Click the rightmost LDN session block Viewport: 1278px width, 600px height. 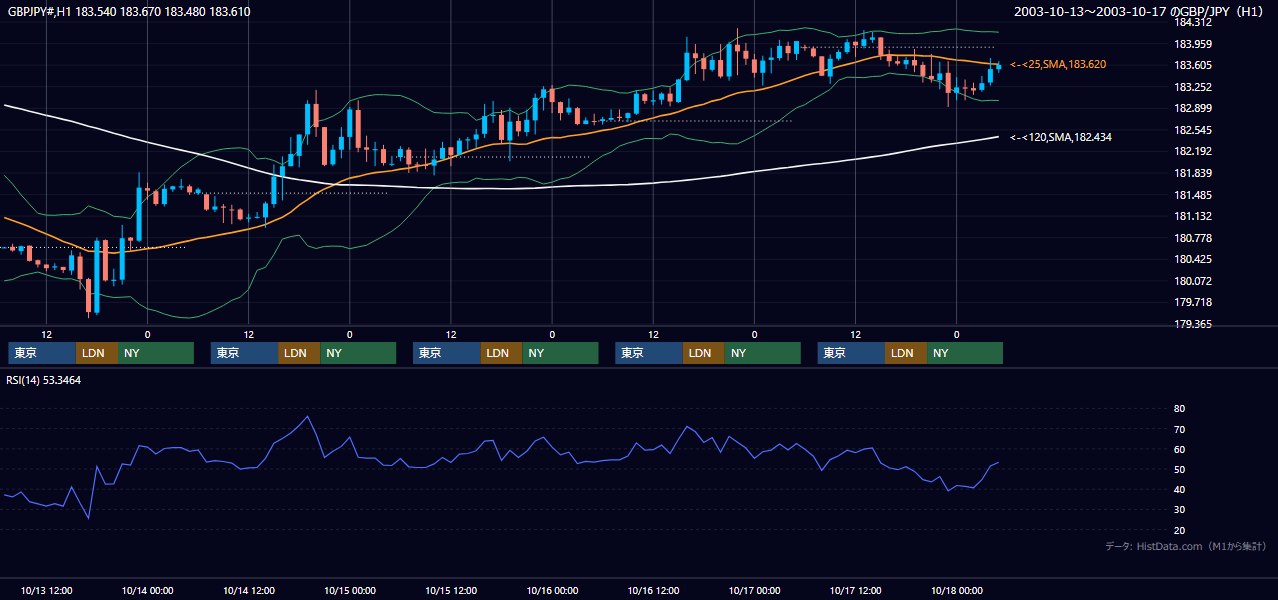[x=906, y=353]
